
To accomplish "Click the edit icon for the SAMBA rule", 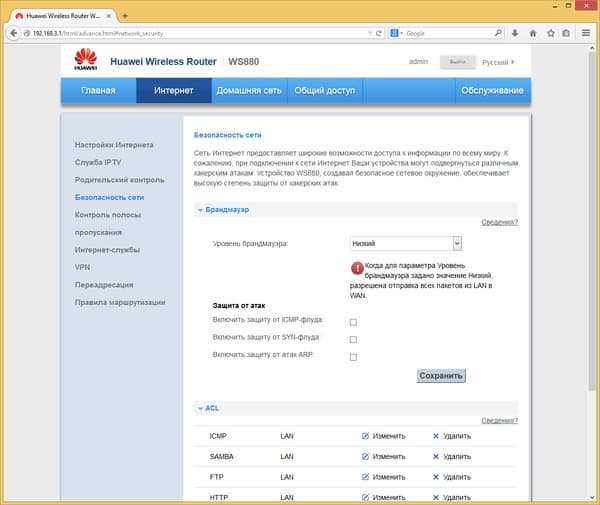I will pos(365,456).
